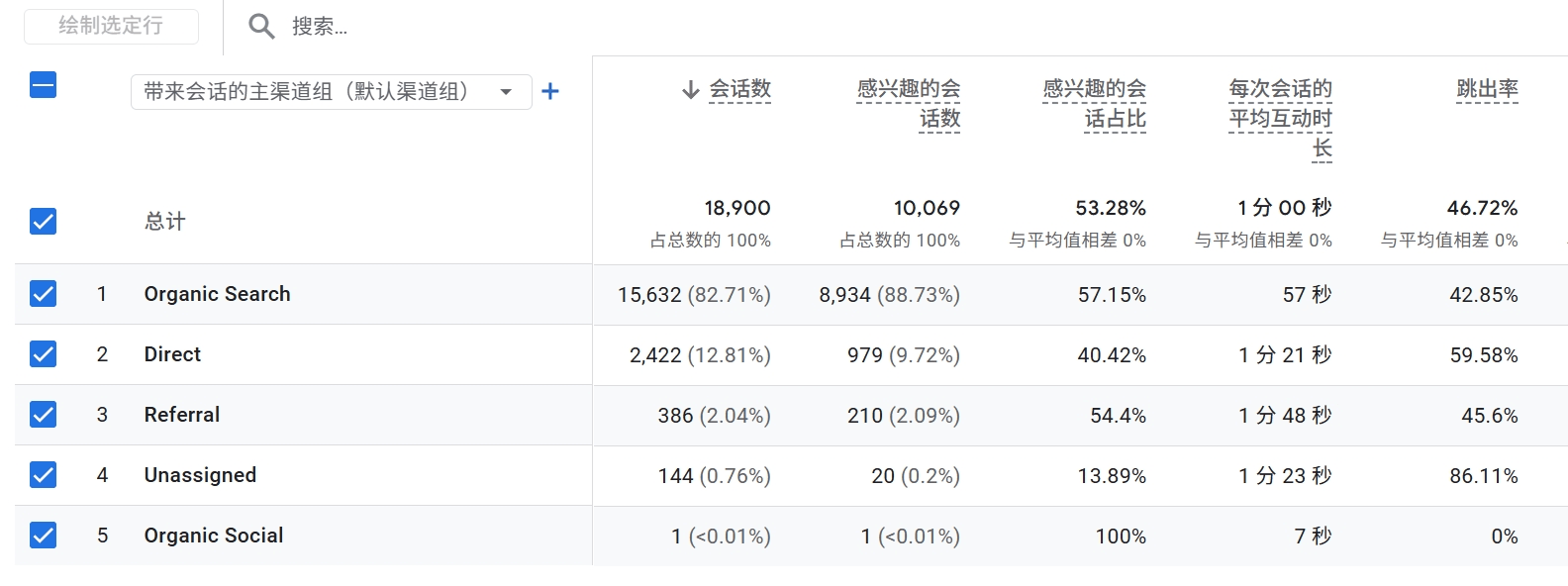This screenshot has height=586, width=1568.
Task: Sort by the 会话数 column header
Action: click(x=739, y=89)
